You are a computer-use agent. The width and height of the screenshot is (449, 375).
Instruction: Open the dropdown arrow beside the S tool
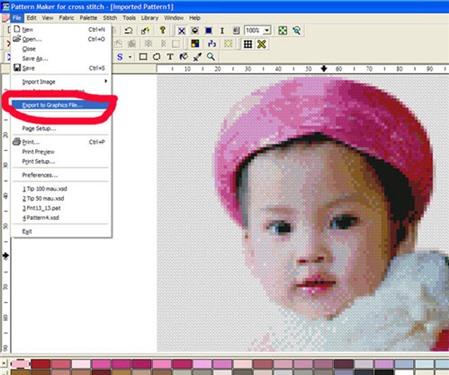pyautogui.click(x=130, y=57)
